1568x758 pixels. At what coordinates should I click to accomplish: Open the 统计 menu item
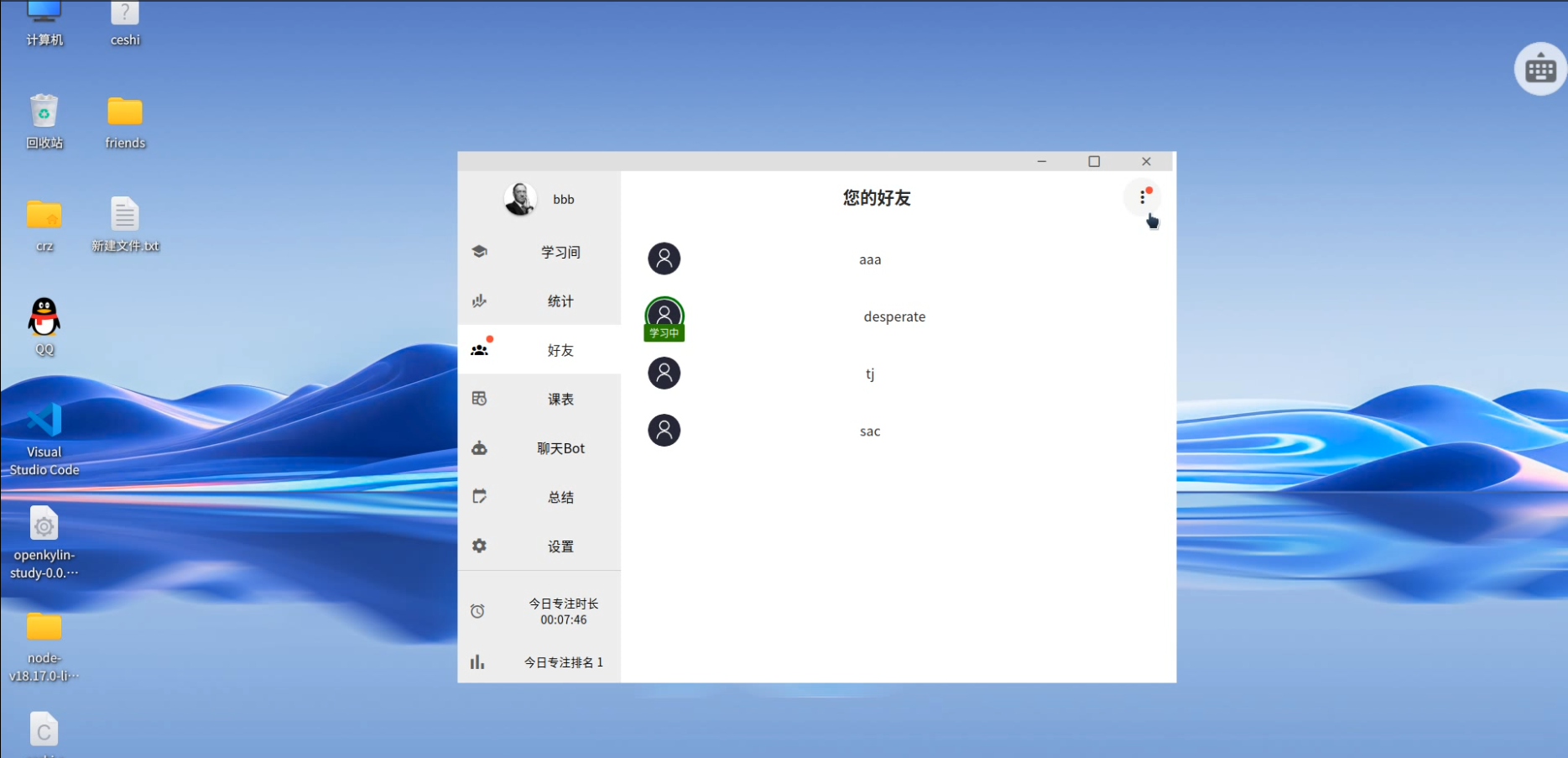(560, 301)
